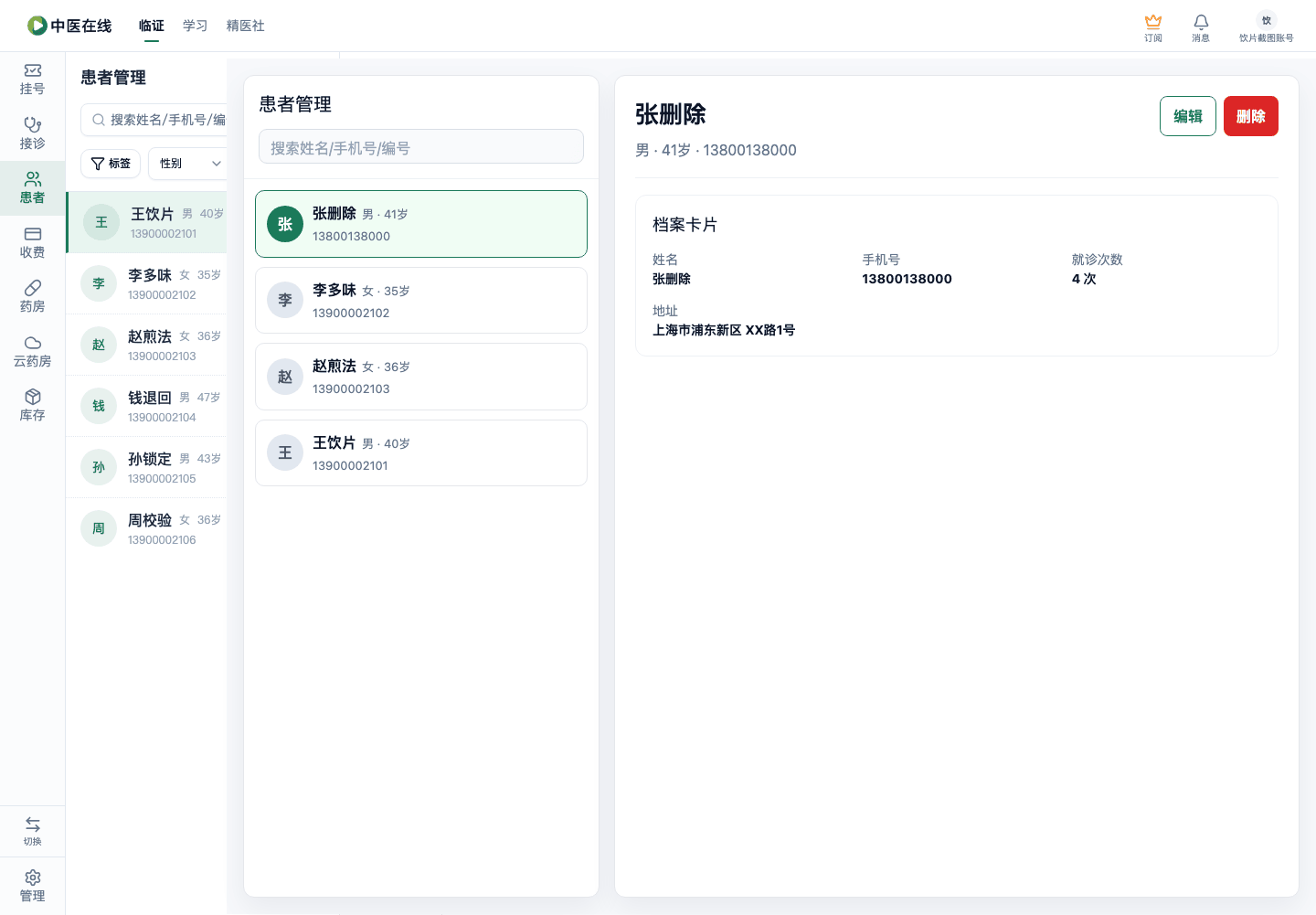Open the 饮片截图账号 account avatar
Image resolution: width=1316 pixels, height=915 pixels.
pos(1267,20)
